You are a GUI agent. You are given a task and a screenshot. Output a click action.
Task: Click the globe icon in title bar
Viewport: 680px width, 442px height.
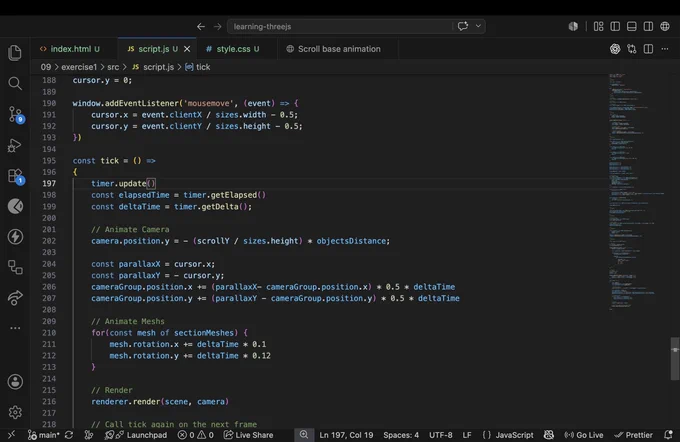665,26
